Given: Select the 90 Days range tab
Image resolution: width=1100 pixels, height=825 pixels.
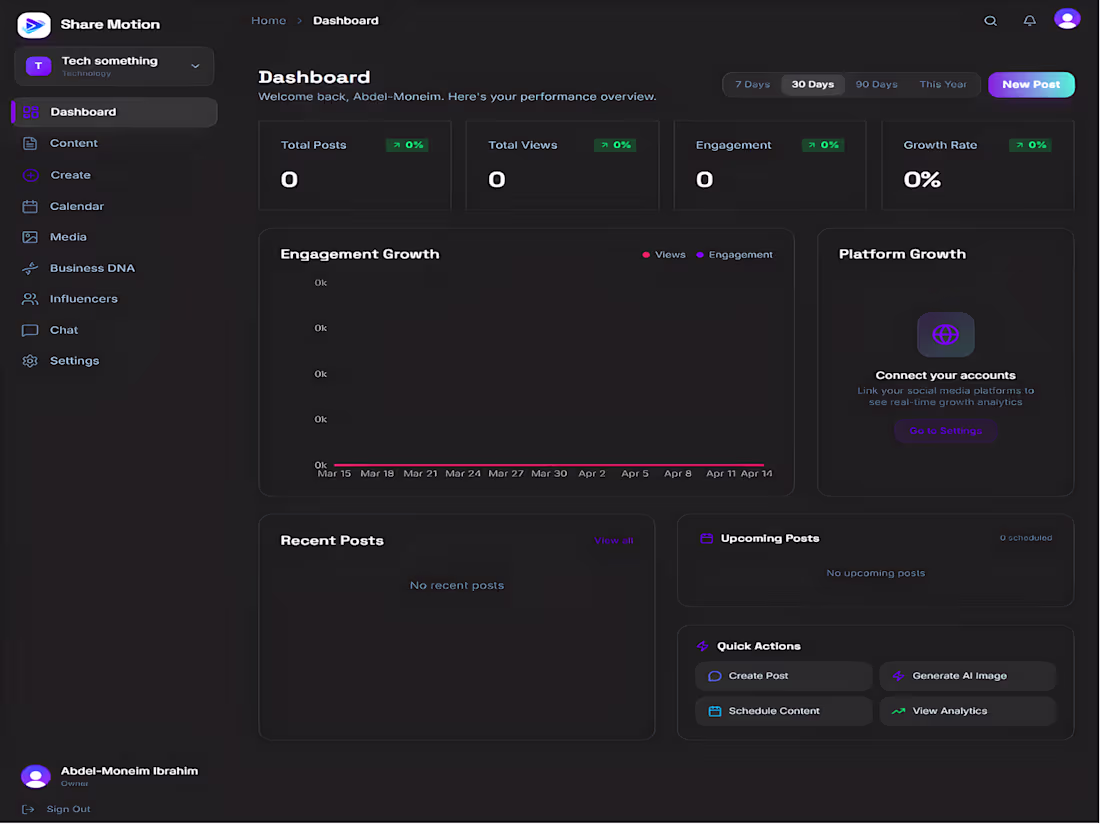Looking at the screenshot, I should (876, 84).
